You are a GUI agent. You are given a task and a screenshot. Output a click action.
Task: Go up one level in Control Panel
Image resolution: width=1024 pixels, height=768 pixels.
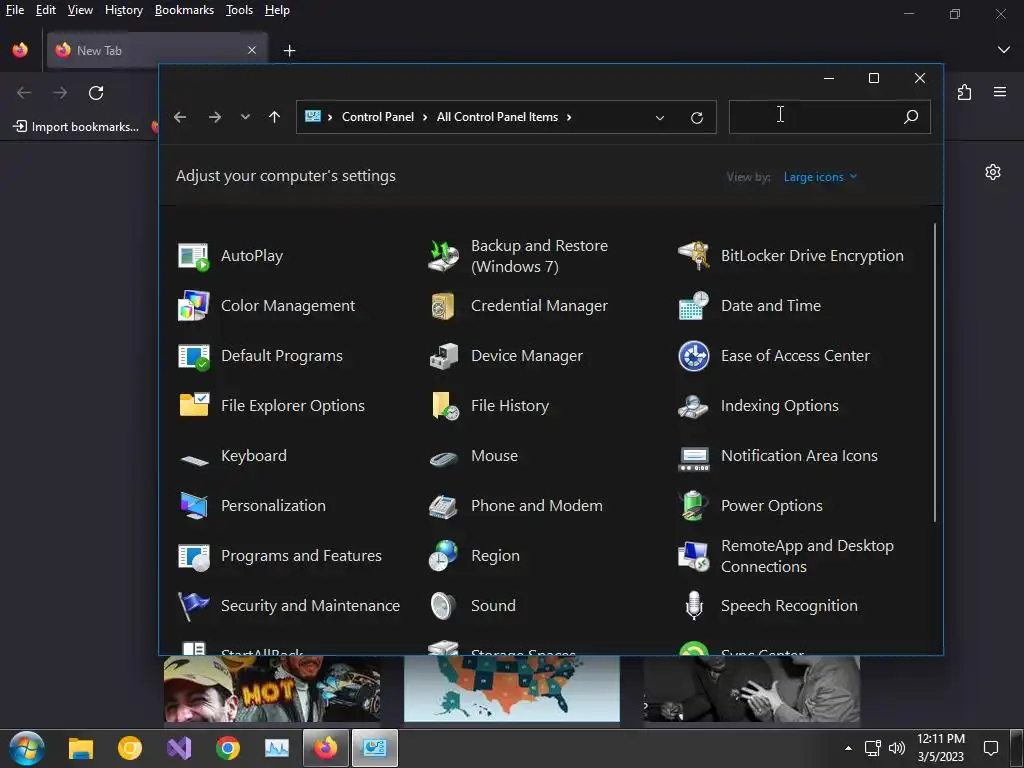click(274, 117)
